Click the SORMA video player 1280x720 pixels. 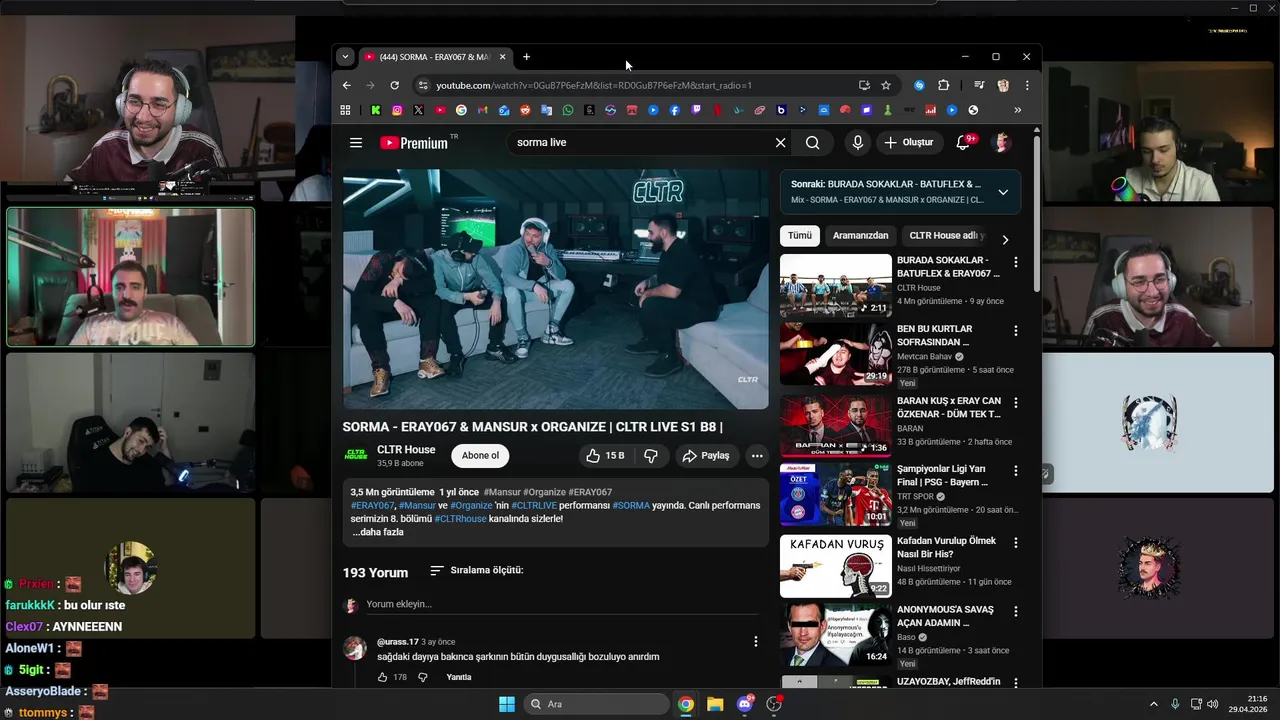556,289
